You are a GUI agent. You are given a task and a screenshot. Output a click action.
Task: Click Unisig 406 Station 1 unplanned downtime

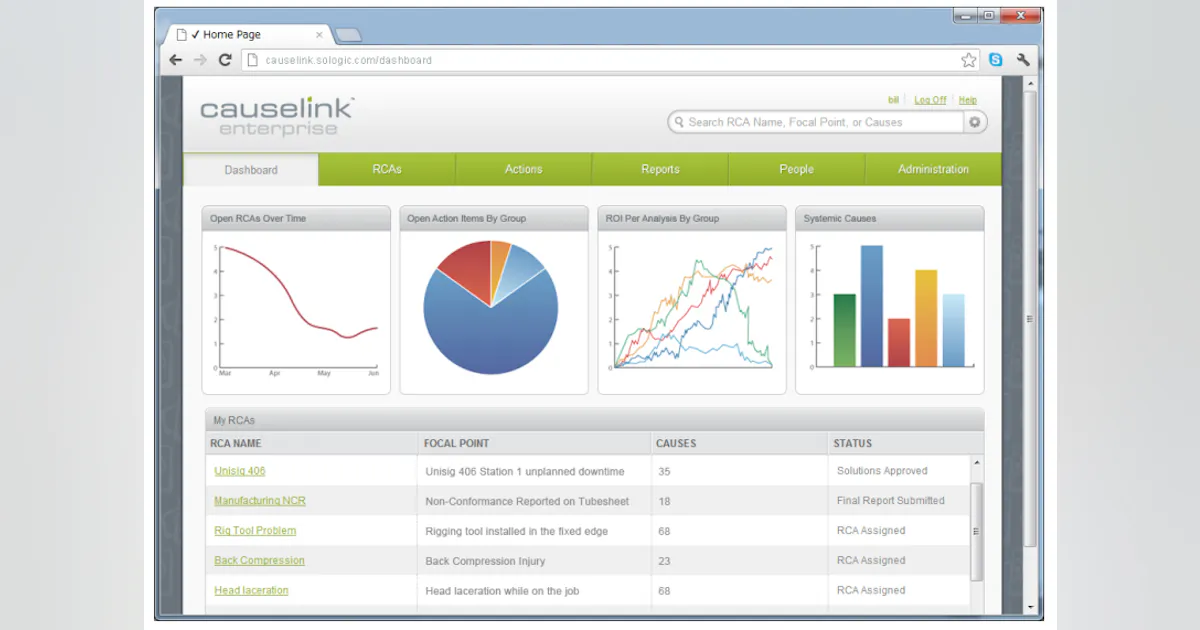525,471
